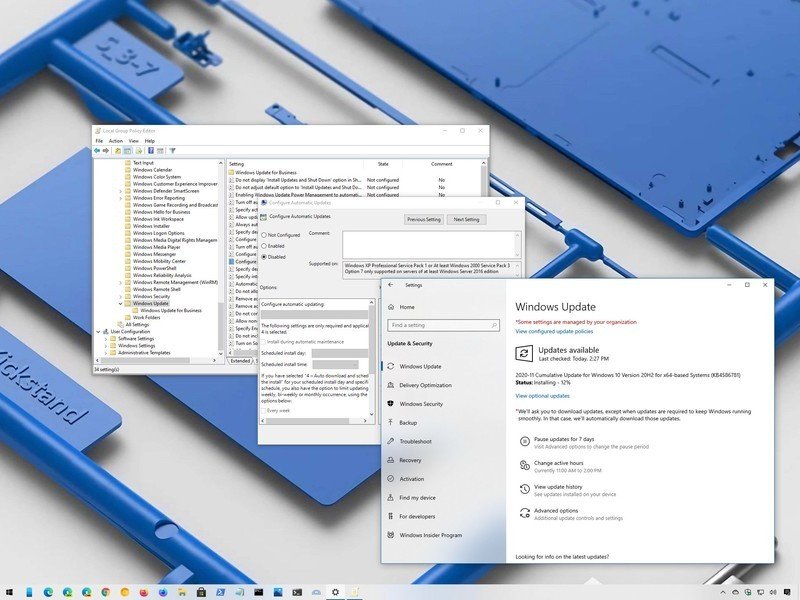Image resolution: width=800 pixels, height=600 pixels.
Task: Click View optional updates link
Action: [x=542, y=396]
